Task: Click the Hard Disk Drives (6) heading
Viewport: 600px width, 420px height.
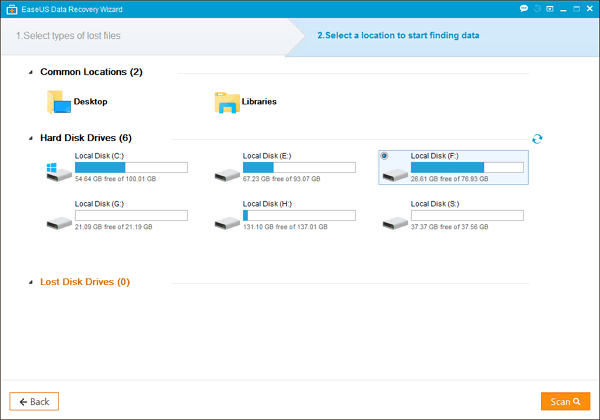Action: [x=86, y=138]
